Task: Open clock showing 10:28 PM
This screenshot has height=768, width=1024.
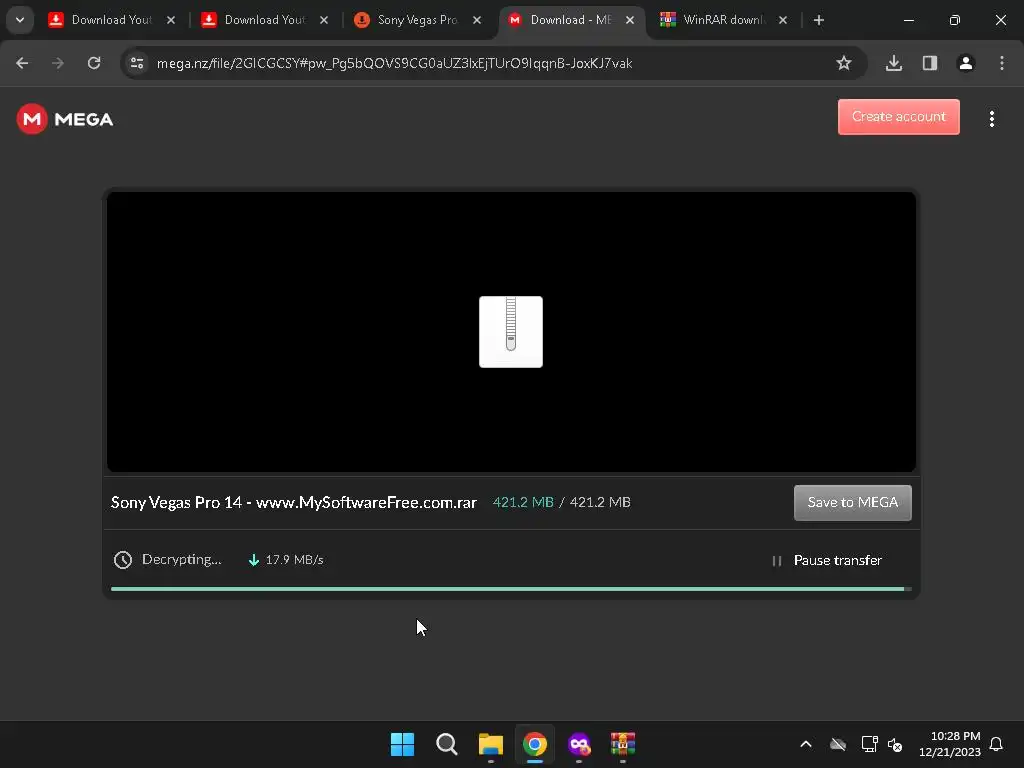Action: (949, 744)
